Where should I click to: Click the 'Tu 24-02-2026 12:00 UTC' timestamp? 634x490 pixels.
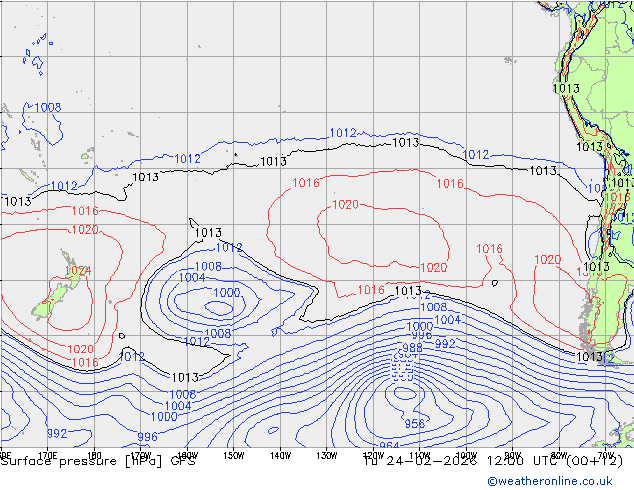click(x=464, y=461)
